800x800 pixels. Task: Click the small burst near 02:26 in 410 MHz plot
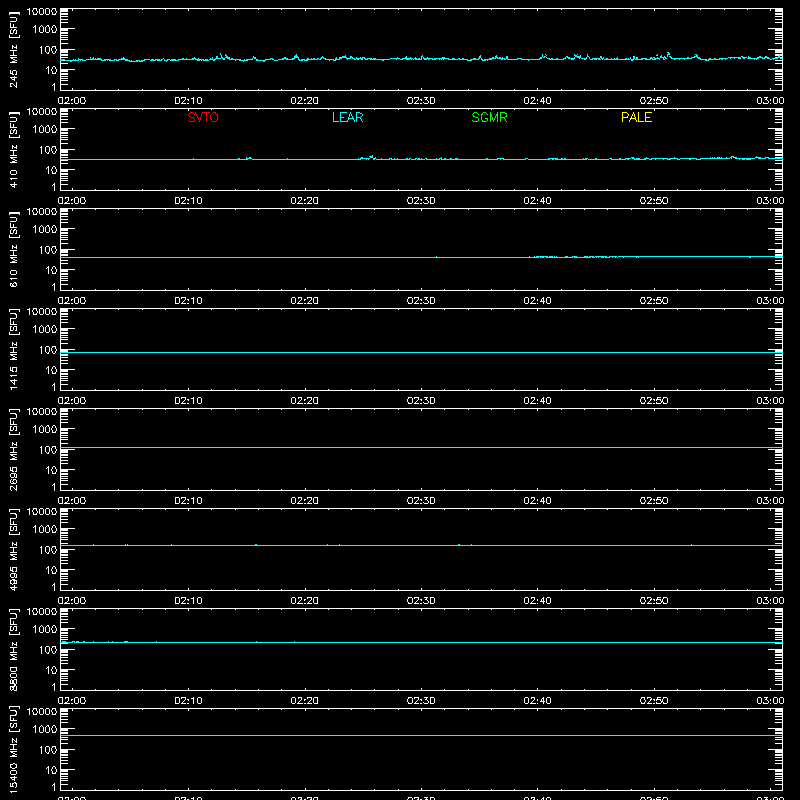(371, 157)
